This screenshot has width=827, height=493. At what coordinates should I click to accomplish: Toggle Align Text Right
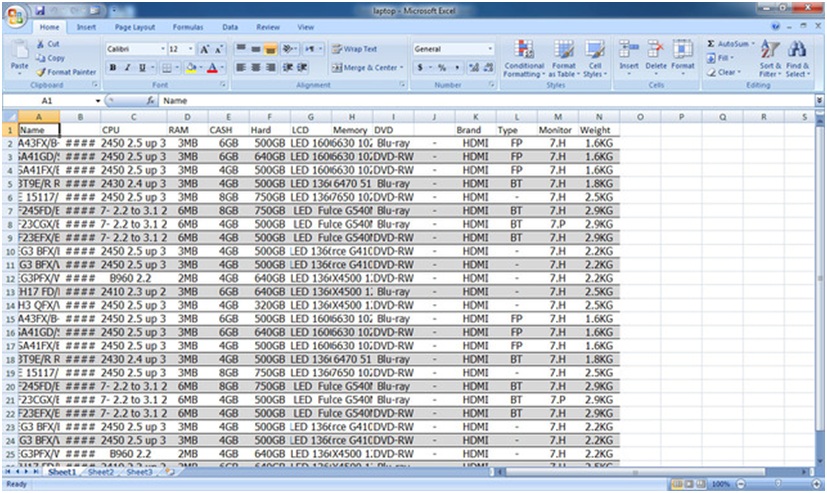271,67
